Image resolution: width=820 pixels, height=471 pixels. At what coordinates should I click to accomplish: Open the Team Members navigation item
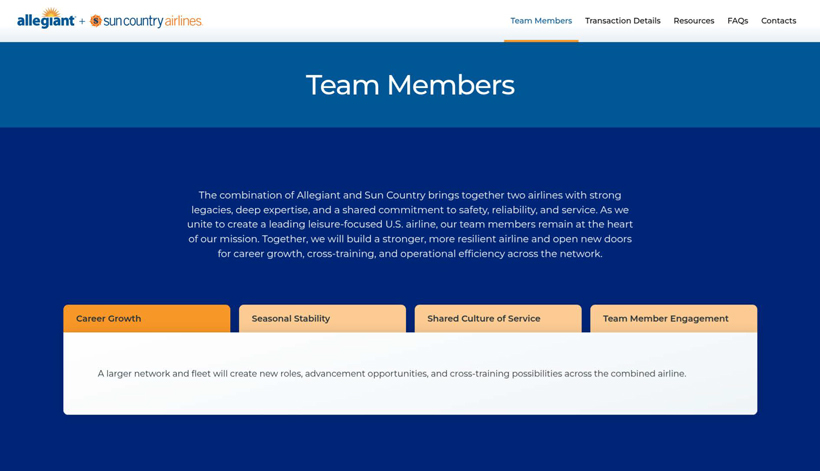(x=541, y=21)
